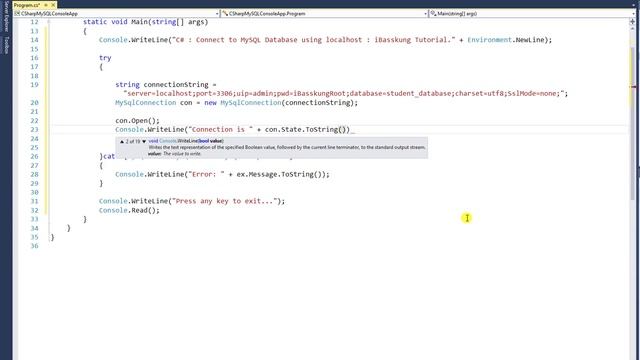Pin the Program.cs tab
Viewport: 640px width, 360px height.
pos(46,5)
